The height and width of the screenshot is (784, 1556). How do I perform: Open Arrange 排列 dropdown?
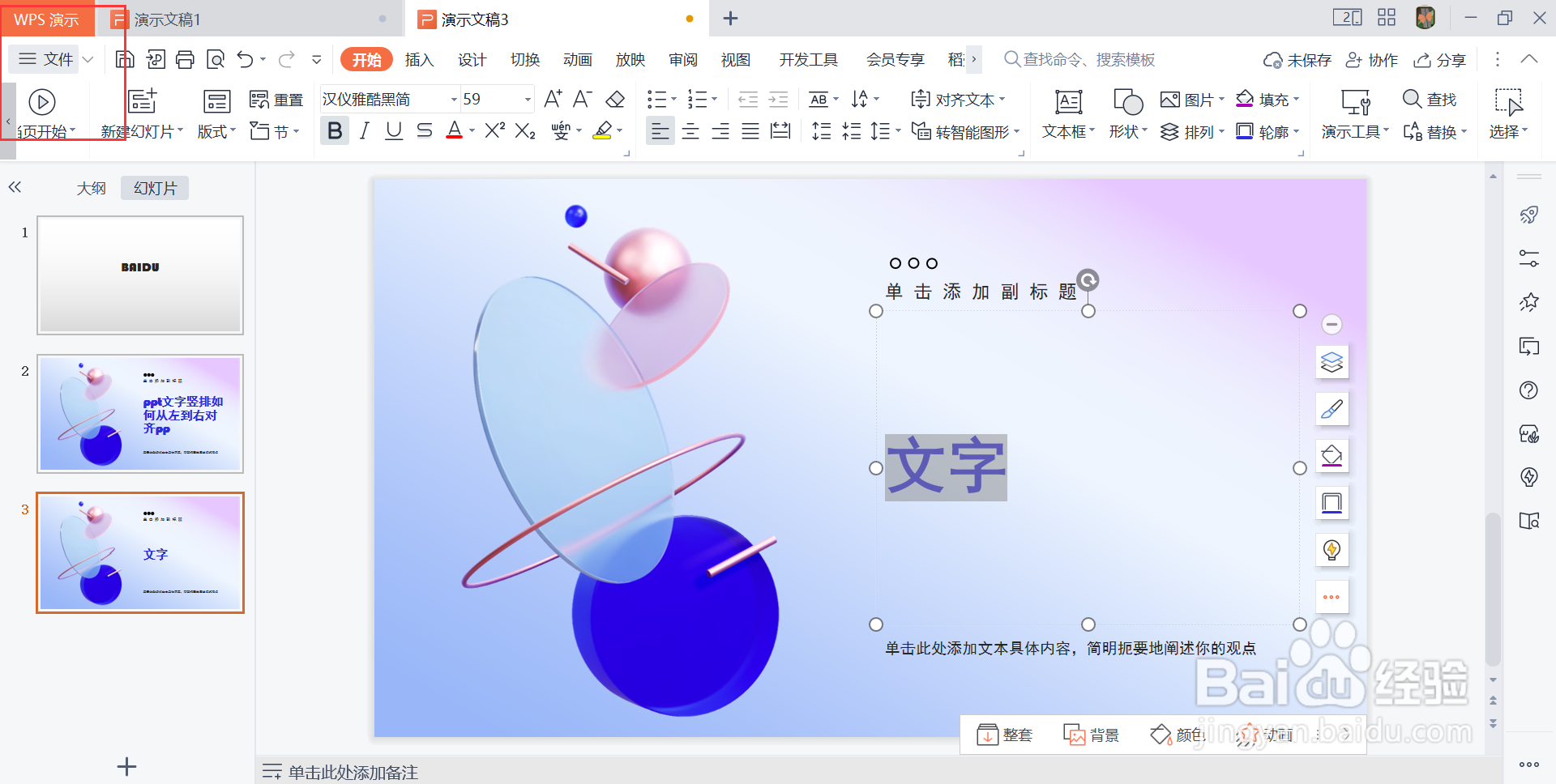pyautogui.click(x=1192, y=131)
